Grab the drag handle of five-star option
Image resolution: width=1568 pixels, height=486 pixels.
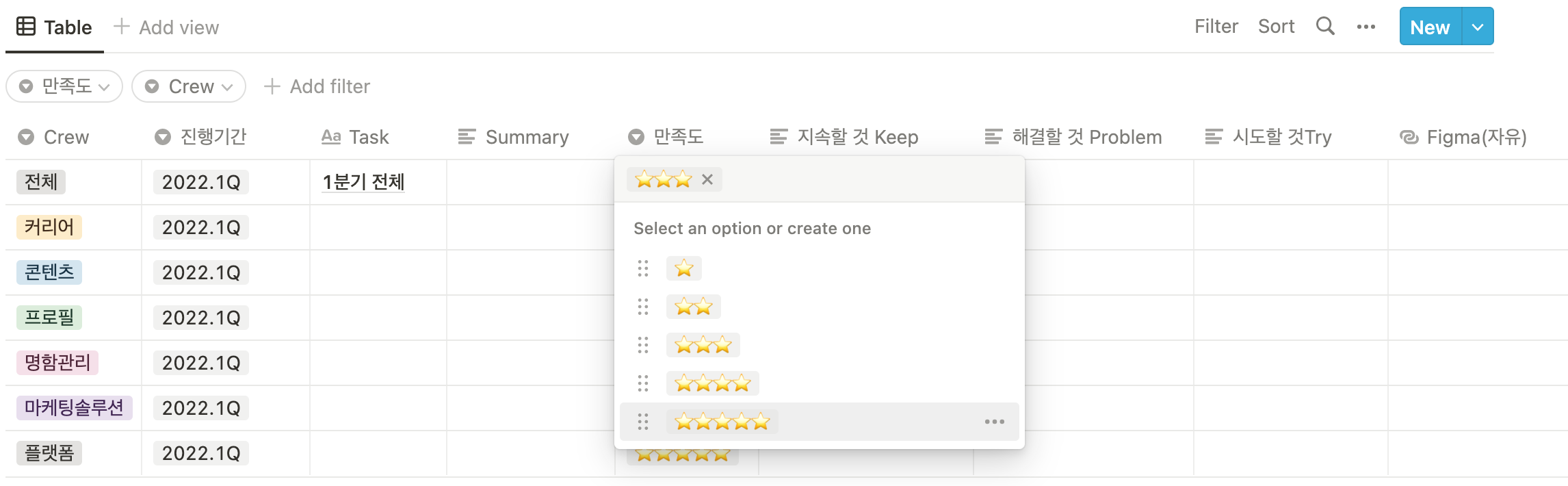pos(643,422)
